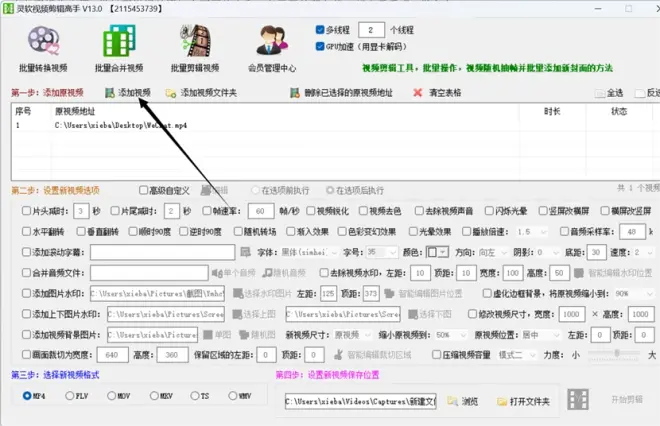Open 会员管理中心 icon
This screenshot has height=426, width=660.
pyautogui.click(x=272, y=40)
